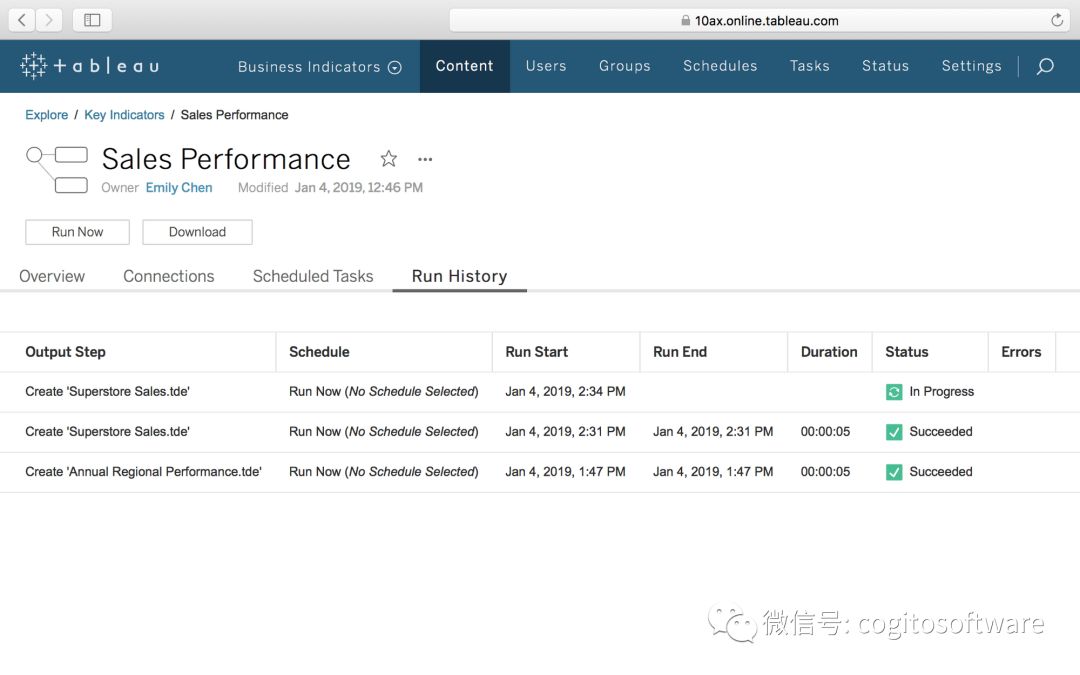
Task: Click the Succeeded checkmark in the 2:31 PM row
Action: coord(894,432)
